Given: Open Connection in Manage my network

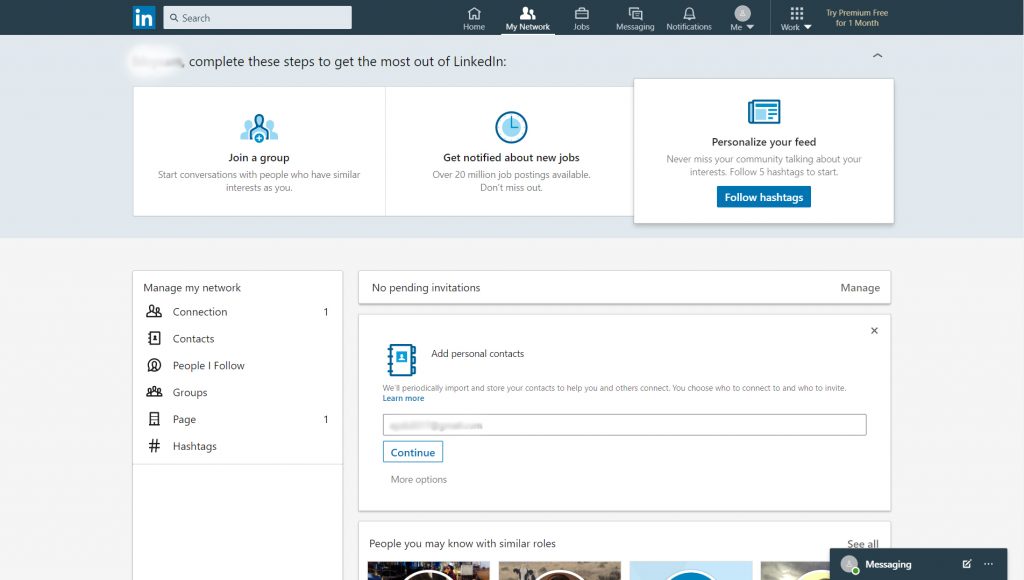Looking at the screenshot, I should 200,312.
